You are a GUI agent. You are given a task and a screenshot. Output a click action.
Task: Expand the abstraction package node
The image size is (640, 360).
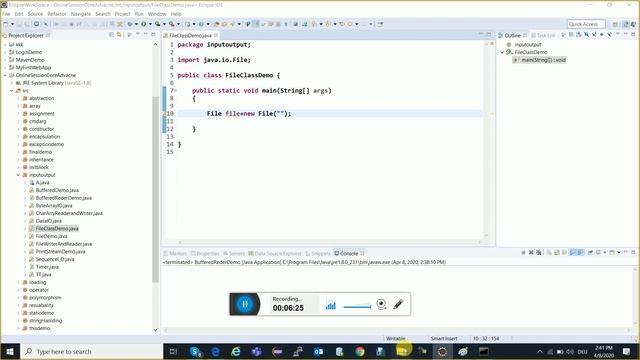pyautogui.click(x=18, y=98)
